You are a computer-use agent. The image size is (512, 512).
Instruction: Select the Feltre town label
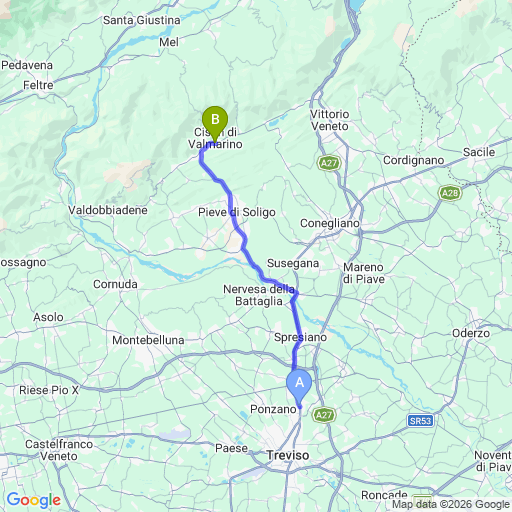point(38,85)
